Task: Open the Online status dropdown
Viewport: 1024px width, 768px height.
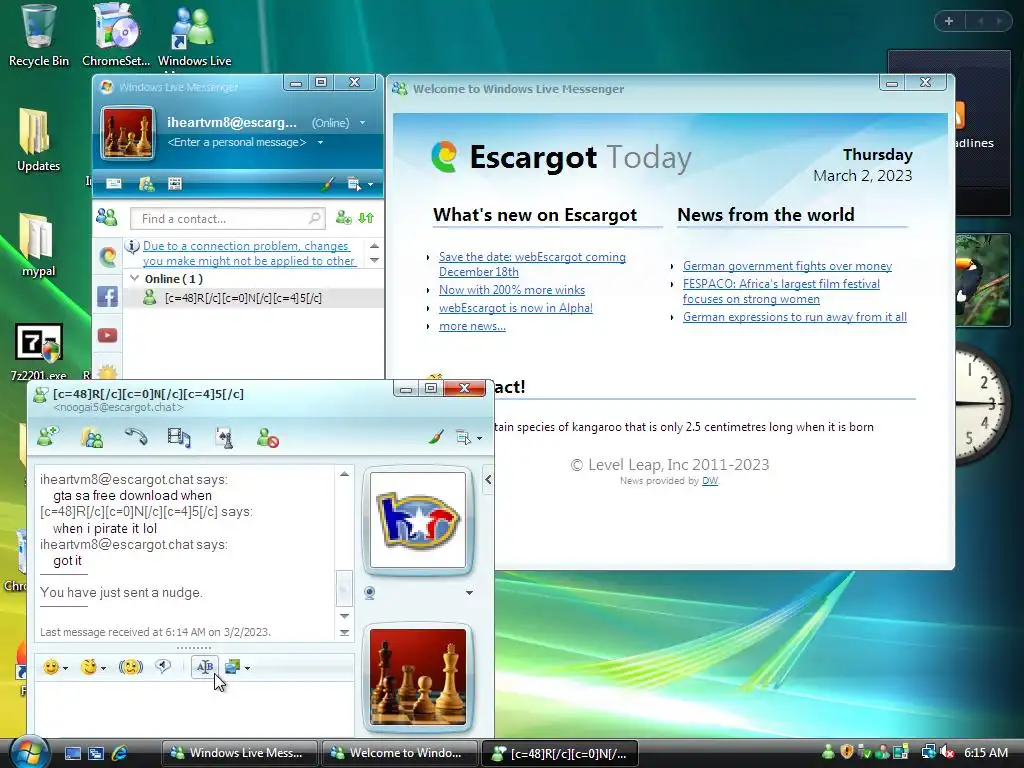Action: point(338,123)
